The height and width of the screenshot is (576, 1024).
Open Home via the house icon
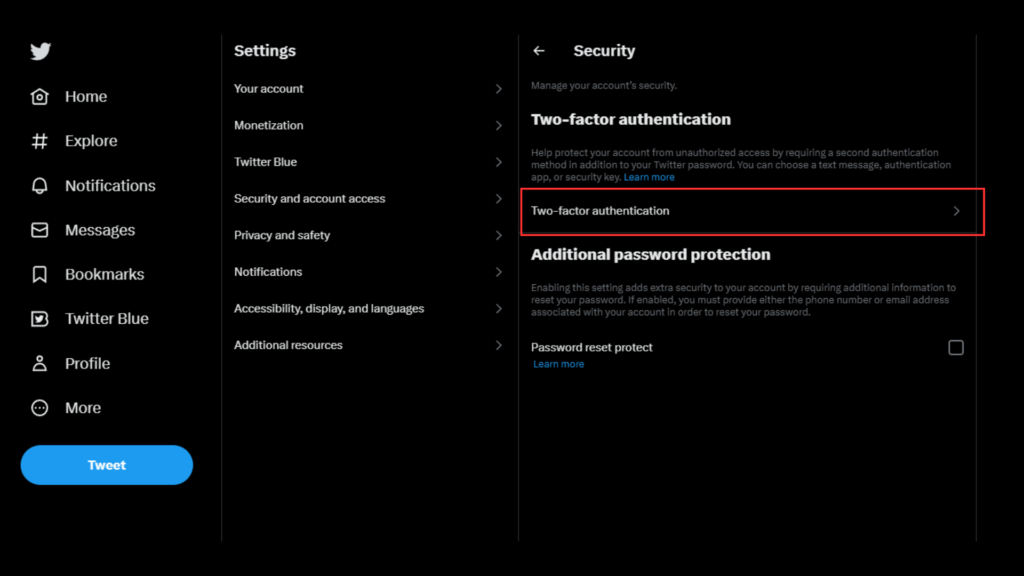click(40, 97)
